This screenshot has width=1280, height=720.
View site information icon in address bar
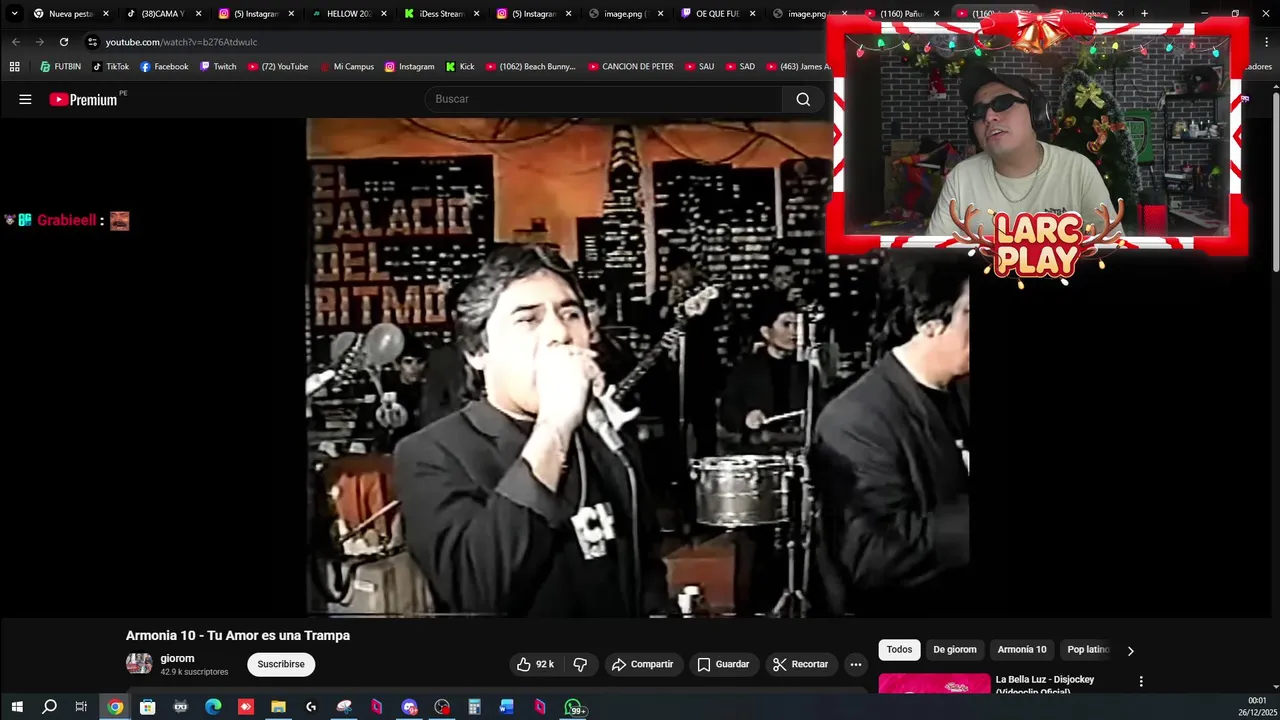pos(93,42)
